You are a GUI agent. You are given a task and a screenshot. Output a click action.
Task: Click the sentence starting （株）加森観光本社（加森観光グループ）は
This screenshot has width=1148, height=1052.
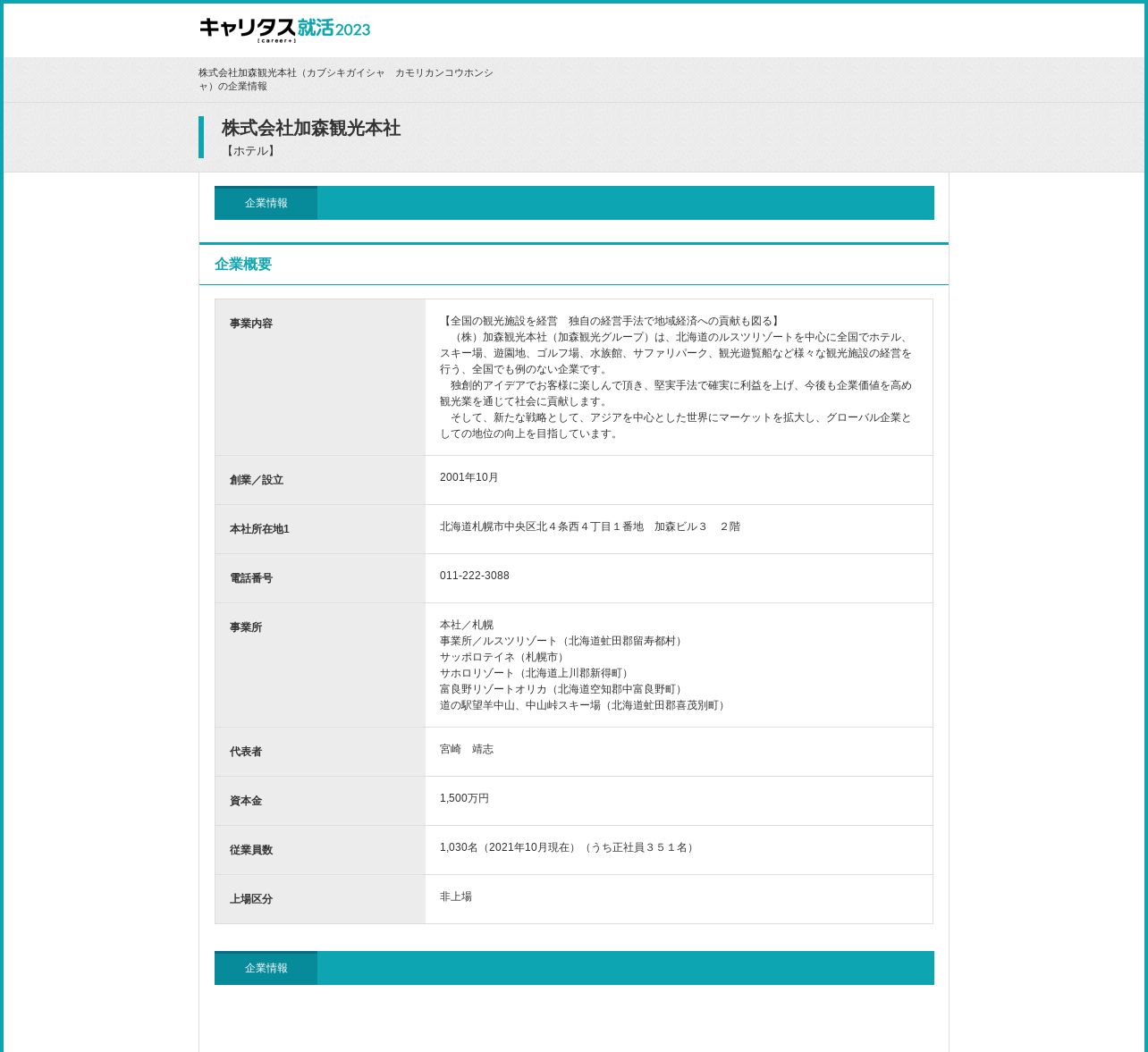click(676, 353)
